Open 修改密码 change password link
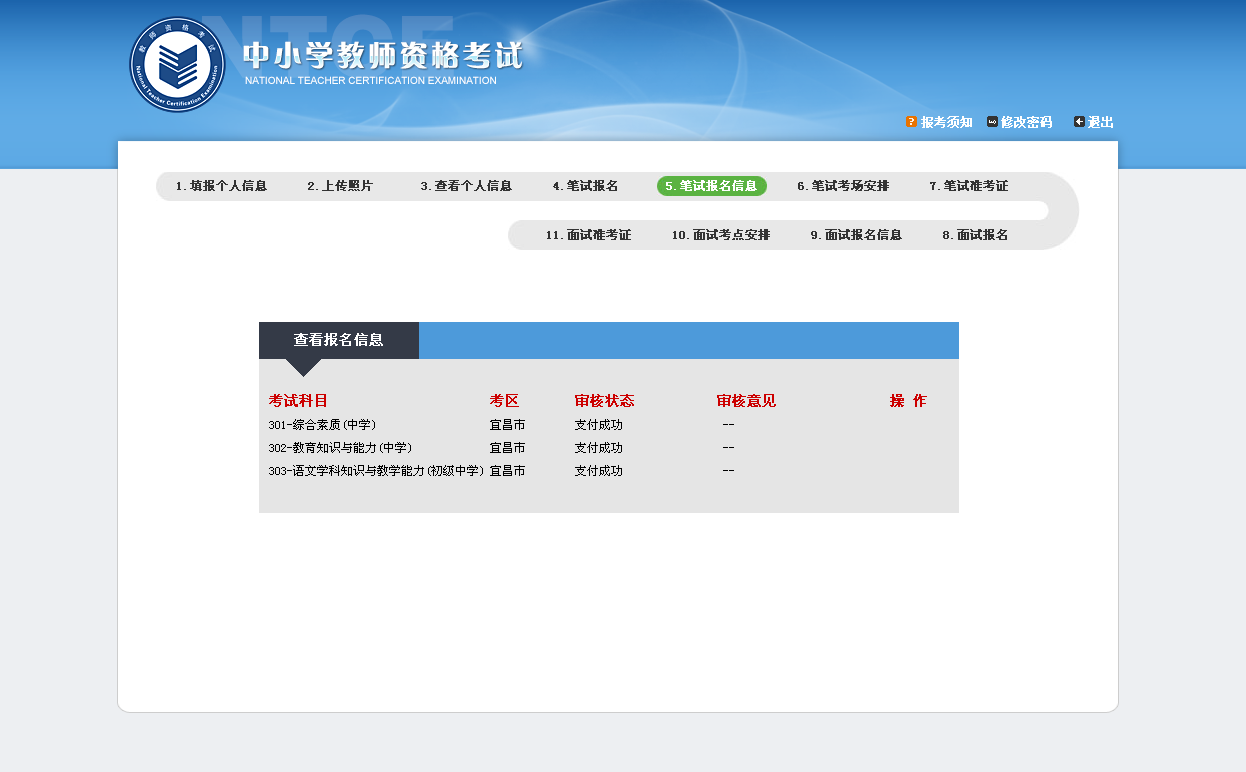1246x772 pixels. 1026,122
